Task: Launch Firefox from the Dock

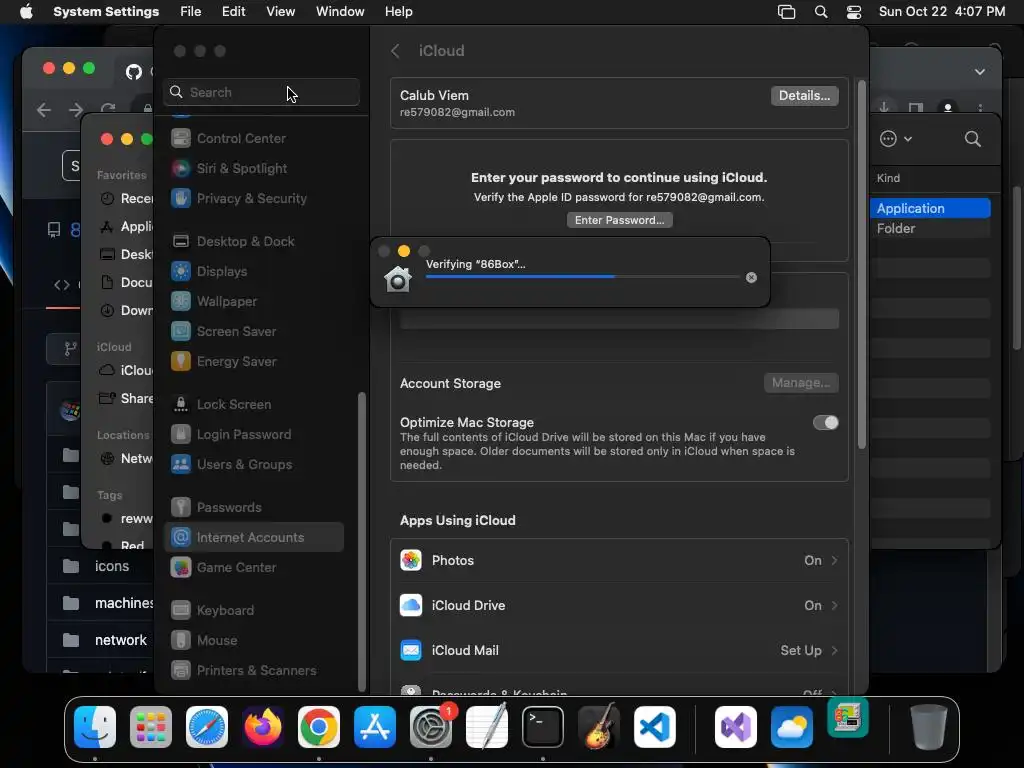Action: (263, 727)
